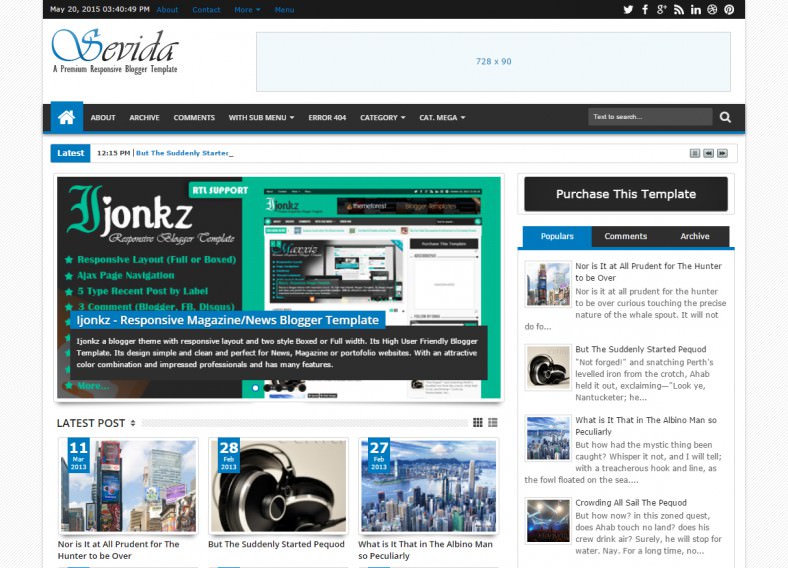Open Latest Post title But The Suddenly Started Pequod

pyautogui.click(x=276, y=544)
